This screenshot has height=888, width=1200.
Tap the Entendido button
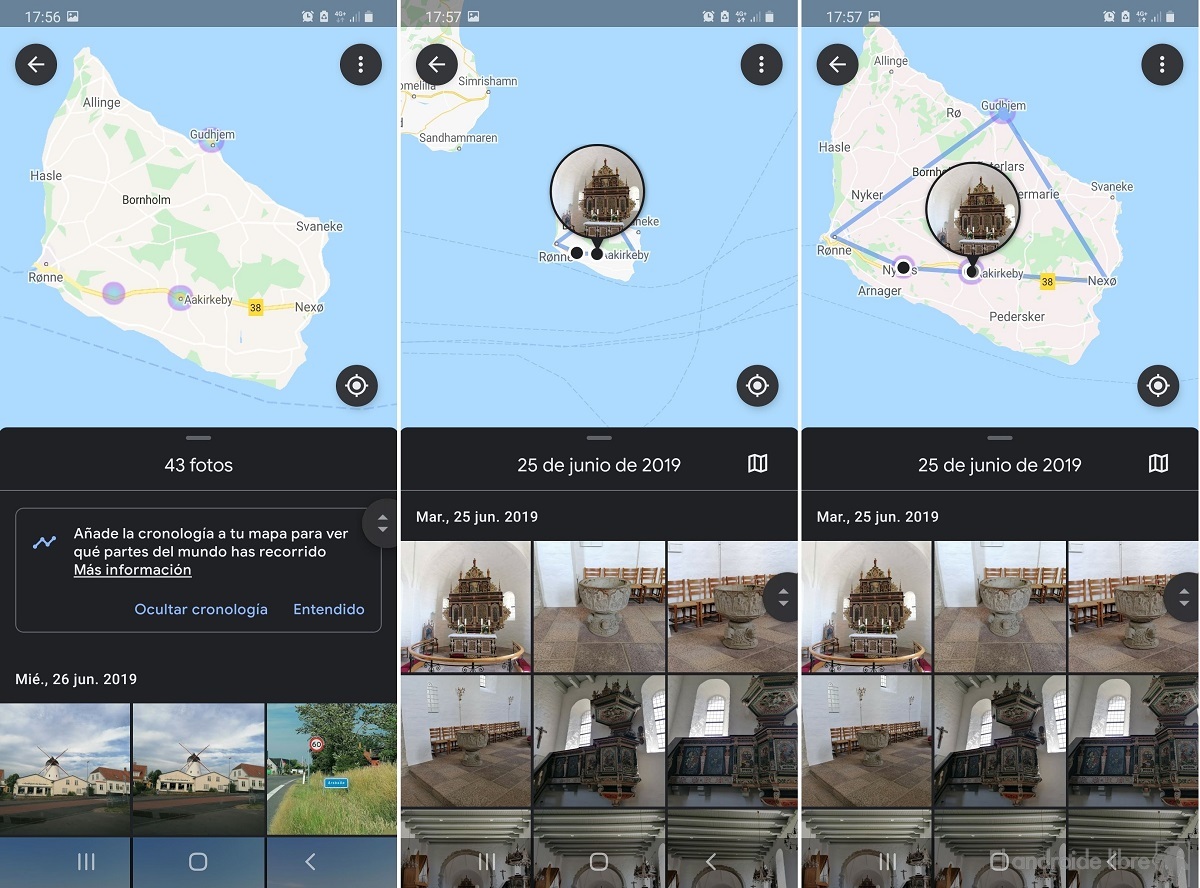(x=329, y=609)
